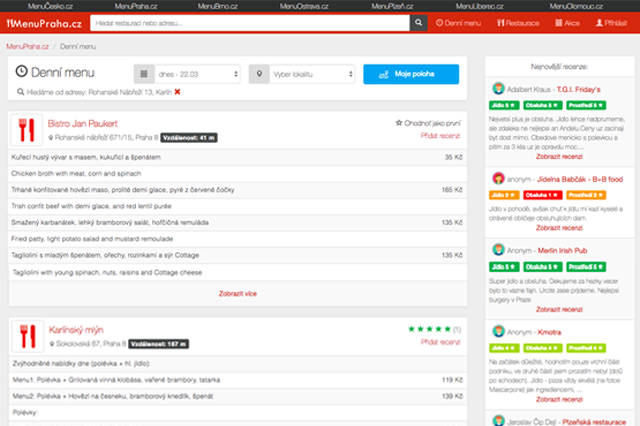The width and height of the screenshot is (640, 426).
Task: Click the Merlin Irish Pub reviewer avatar
Action: 497,250
